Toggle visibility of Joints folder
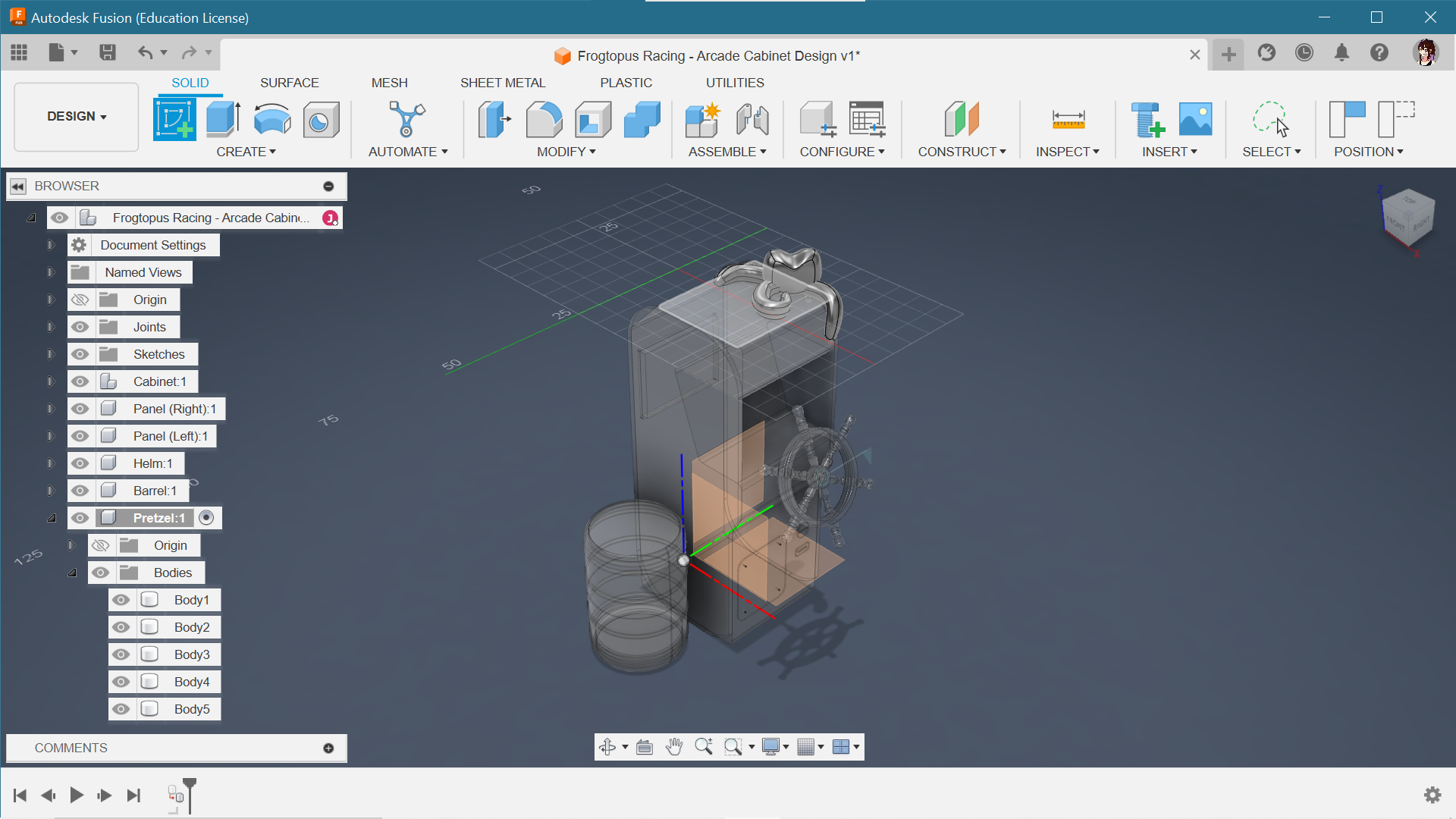 [80, 327]
